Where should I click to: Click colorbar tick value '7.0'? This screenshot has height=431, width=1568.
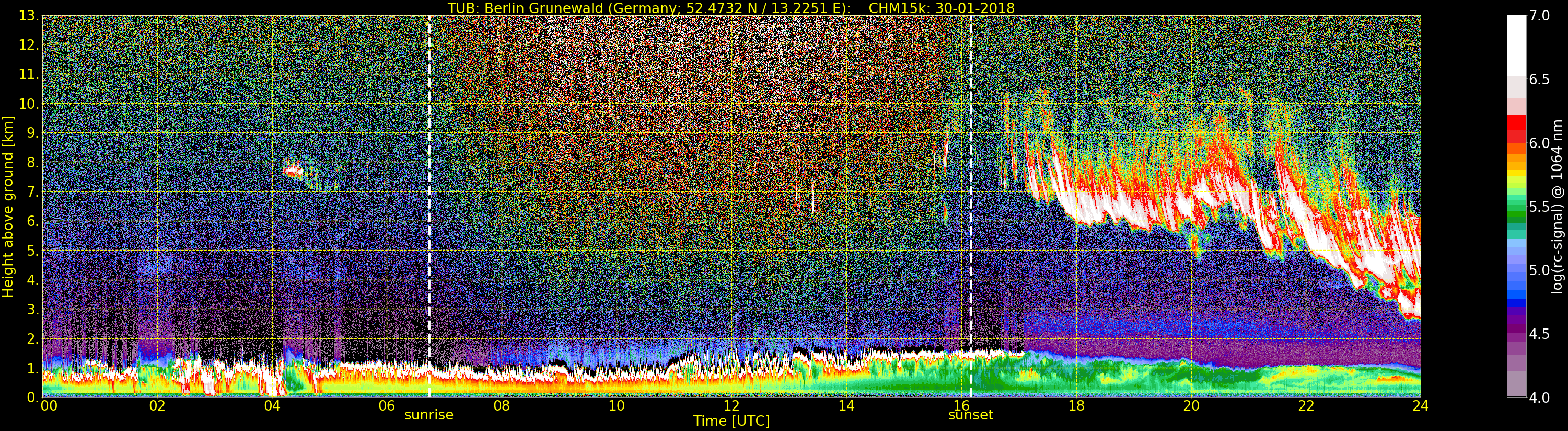point(1539,16)
